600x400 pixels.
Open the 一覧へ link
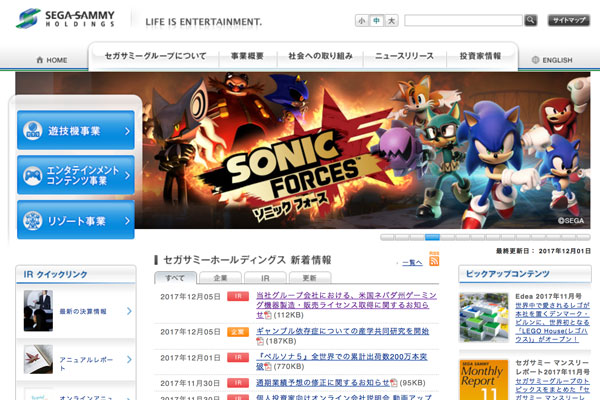[412, 263]
